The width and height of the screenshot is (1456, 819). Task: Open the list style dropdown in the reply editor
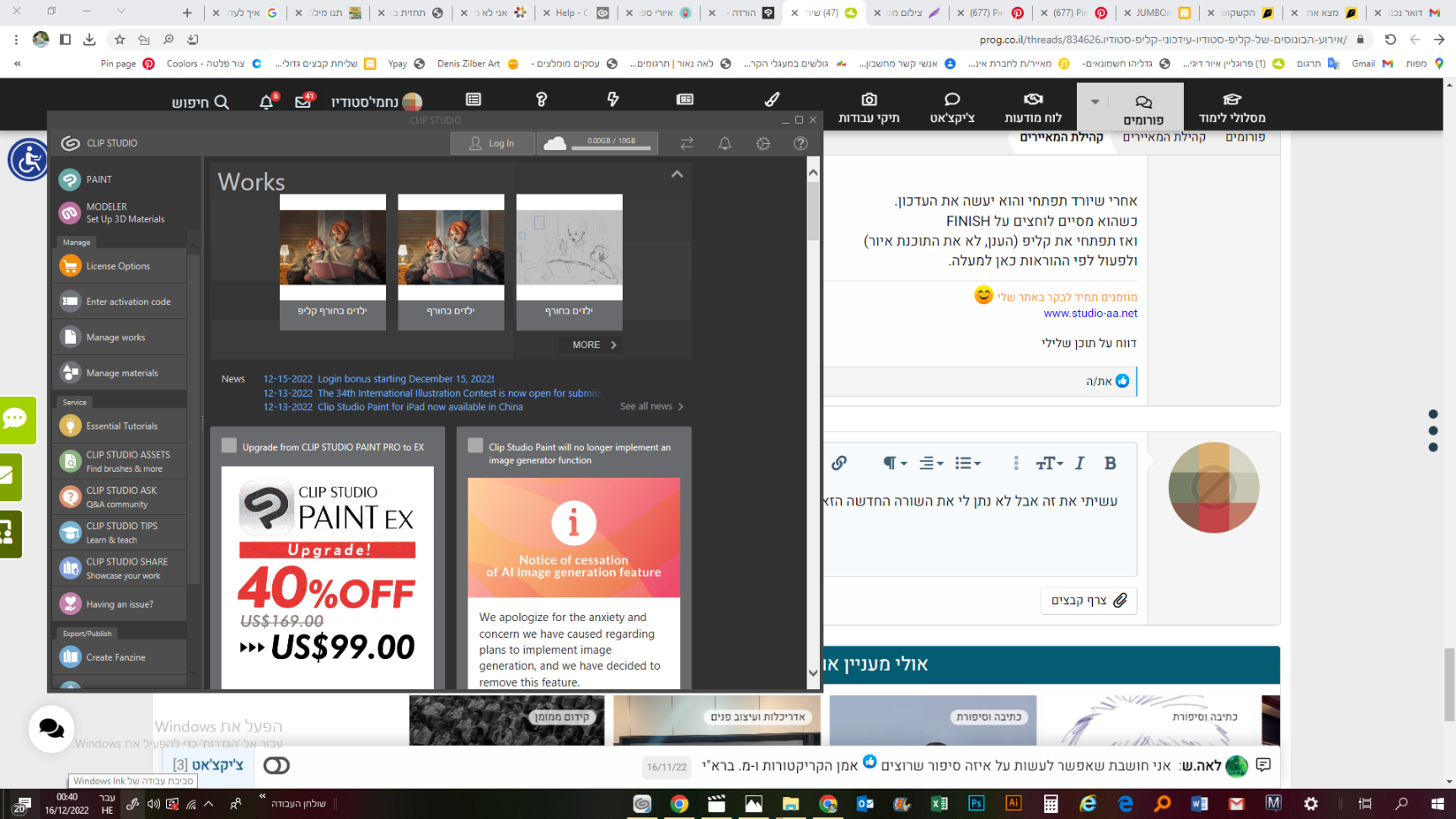coord(967,463)
